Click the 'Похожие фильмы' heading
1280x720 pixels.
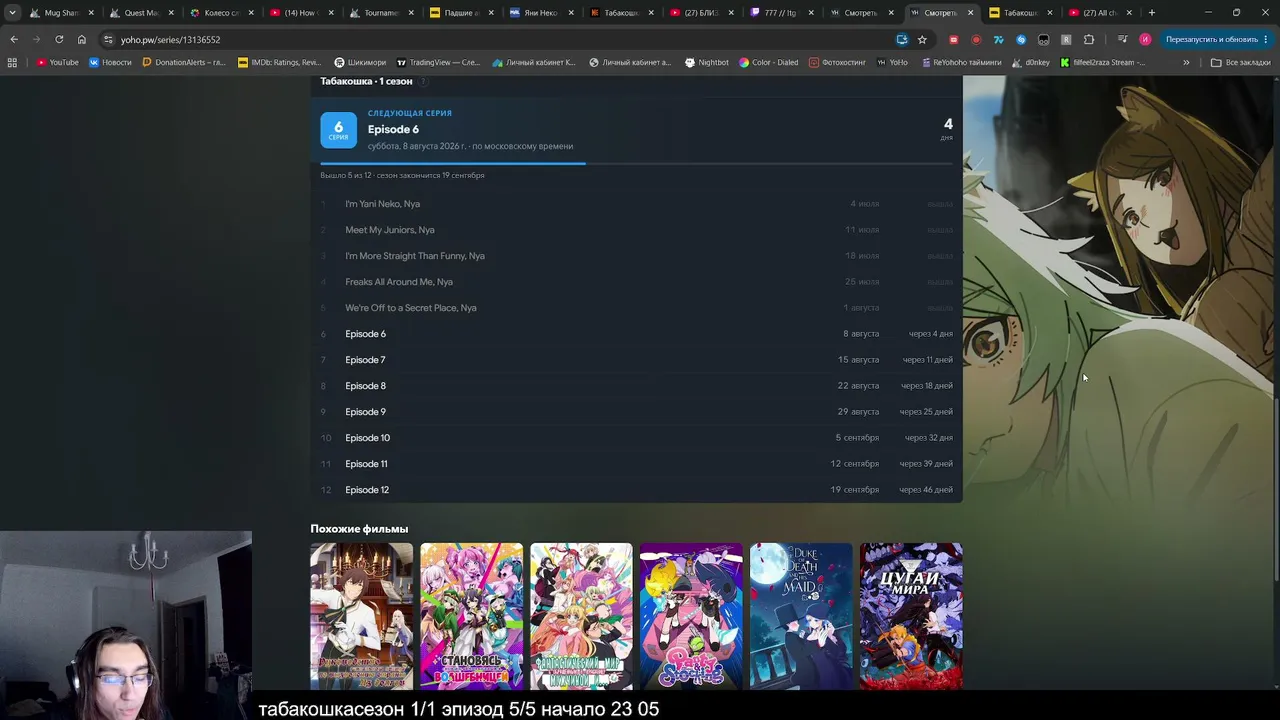click(x=359, y=529)
